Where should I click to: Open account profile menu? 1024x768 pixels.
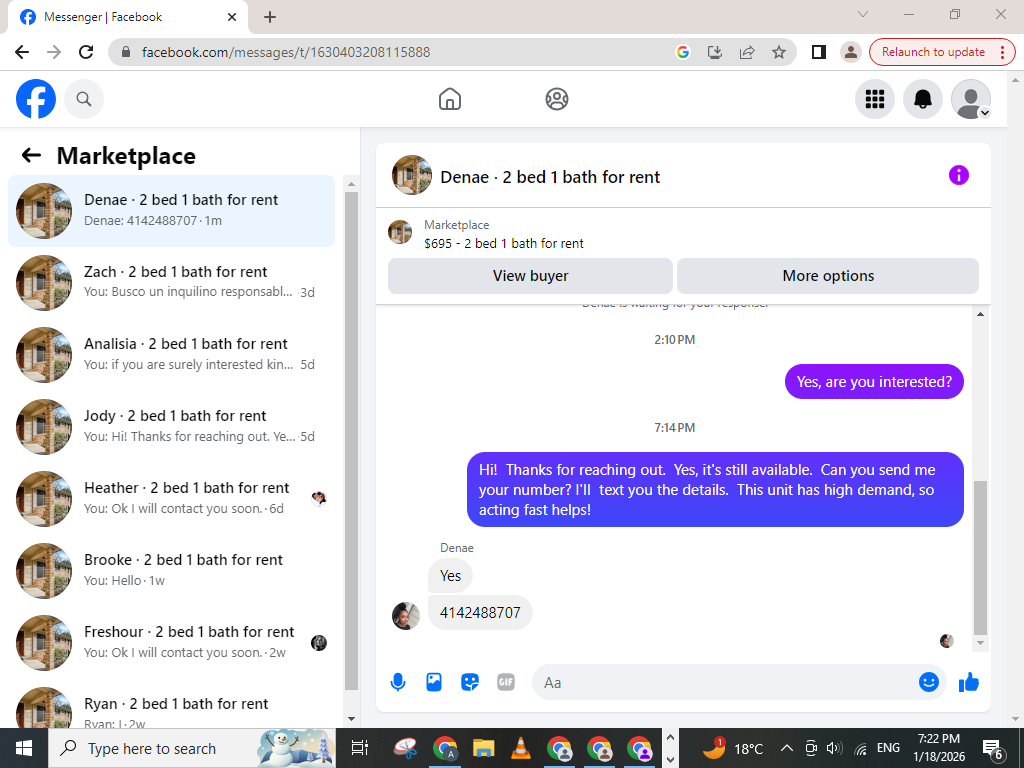[971, 99]
